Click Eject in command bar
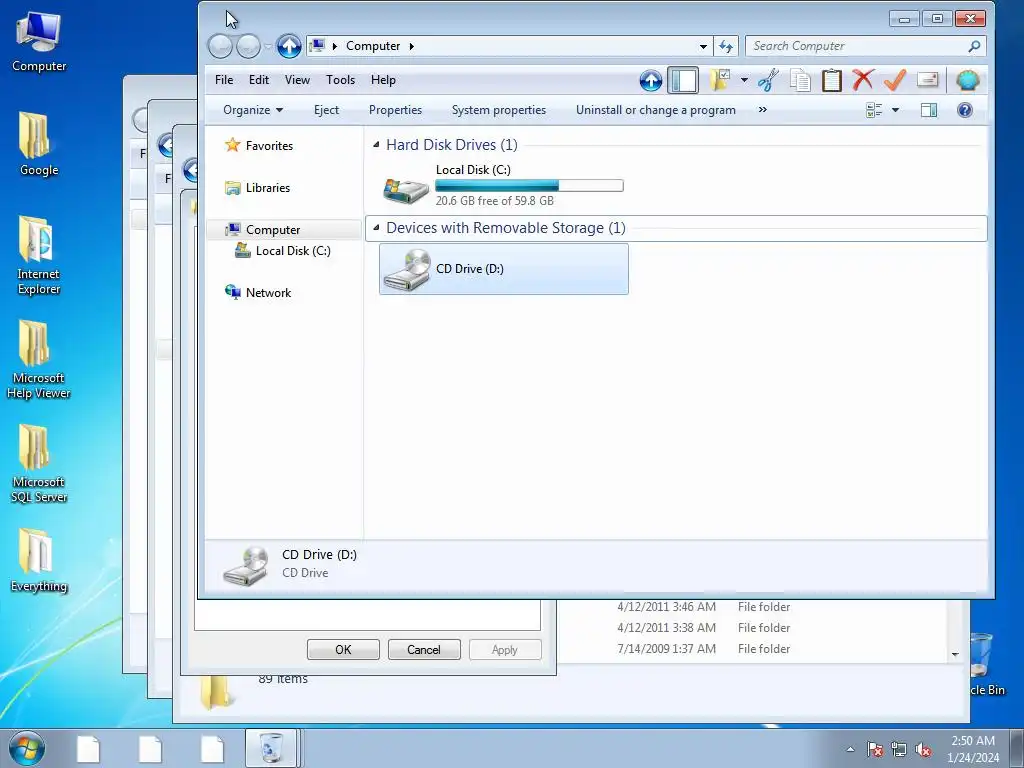Screen dimensions: 1024x768 click(326, 110)
